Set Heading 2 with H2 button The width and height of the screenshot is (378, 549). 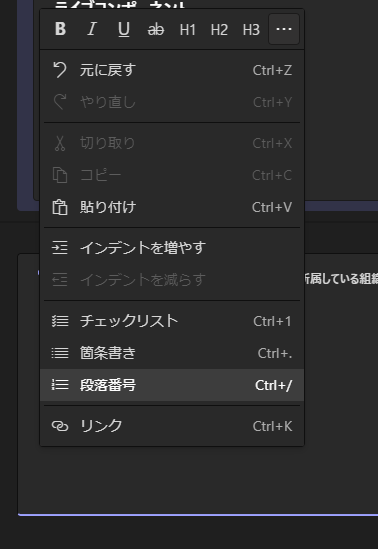point(219,29)
